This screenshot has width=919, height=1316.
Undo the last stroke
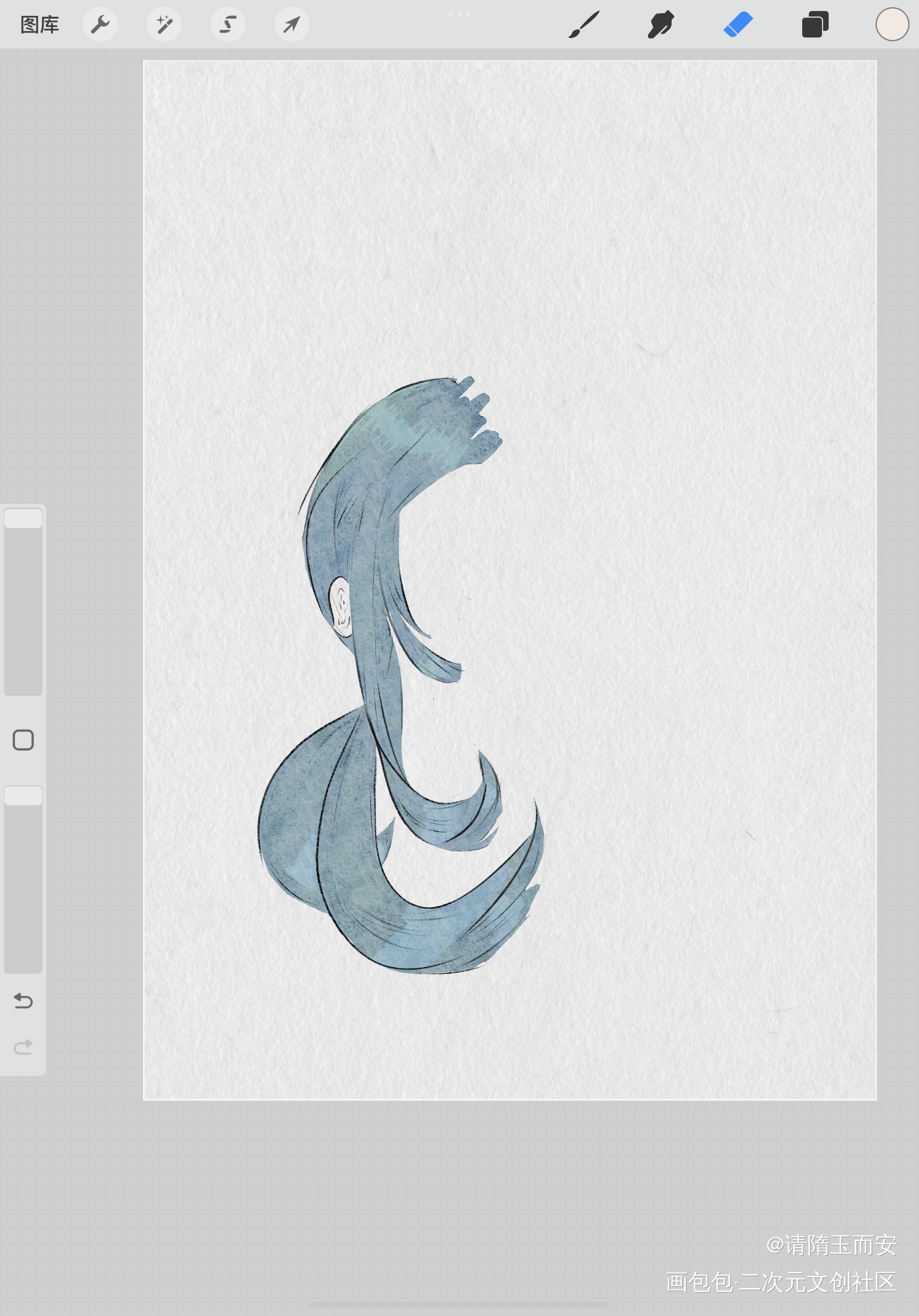(23, 1001)
